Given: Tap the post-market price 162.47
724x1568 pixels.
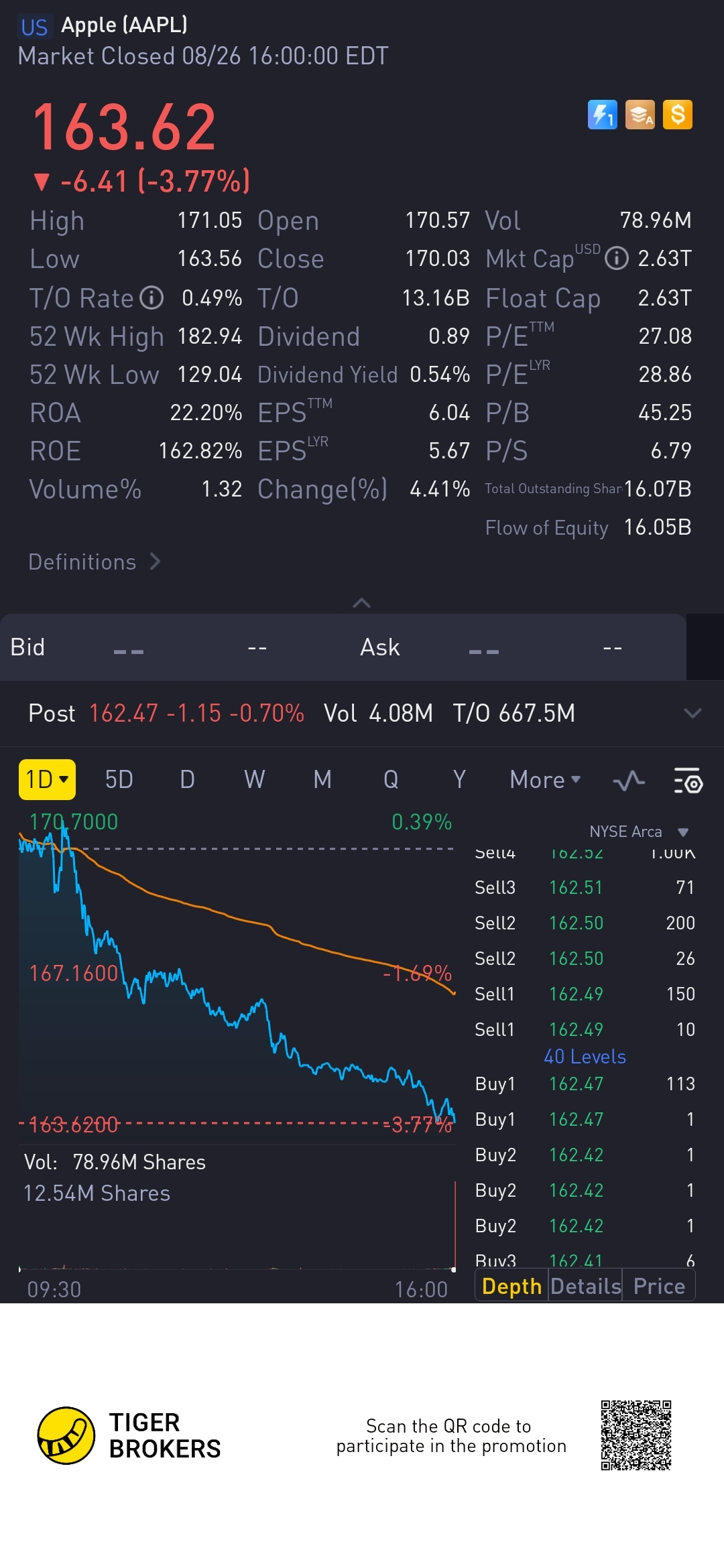Looking at the screenshot, I should pos(123,713).
